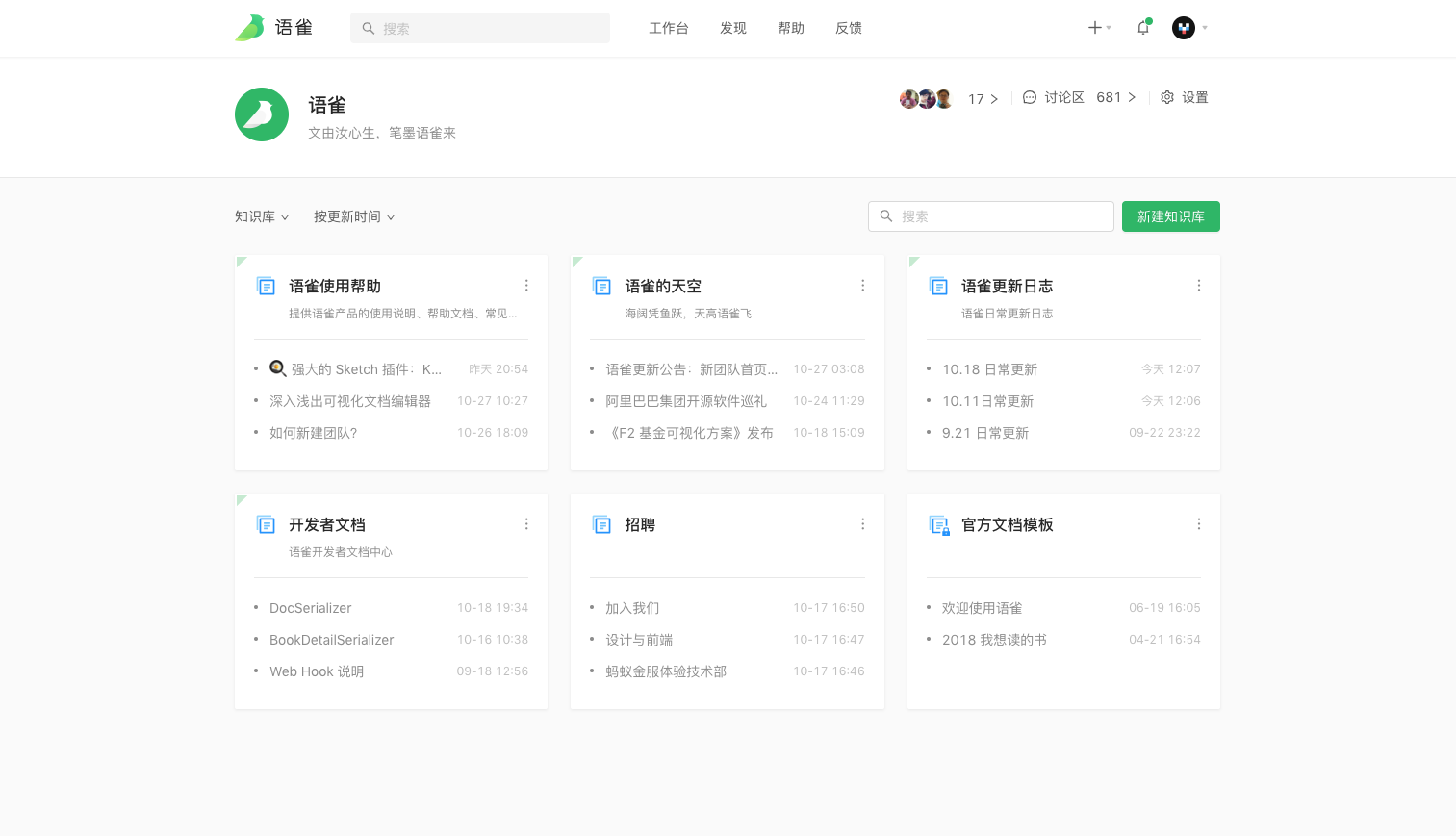Click the 新建知识库 button

tap(1170, 217)
